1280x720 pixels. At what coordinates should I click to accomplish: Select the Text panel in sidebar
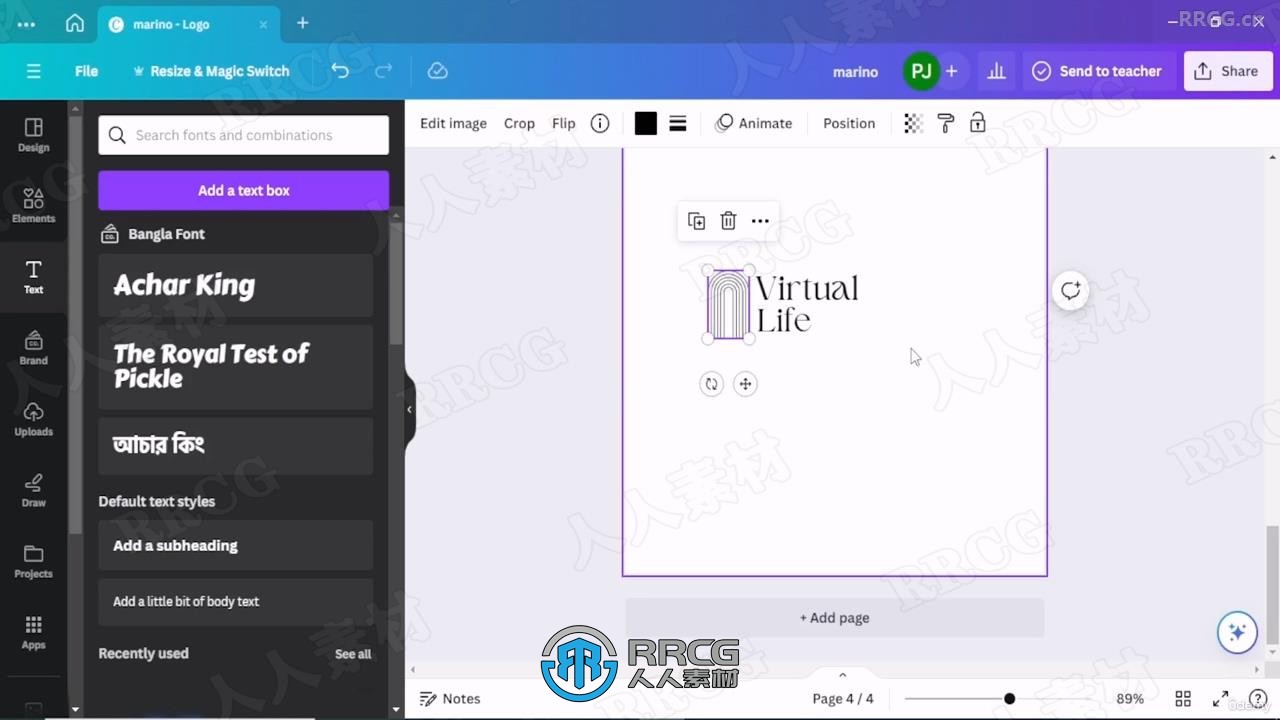click(x=33, y=277)
